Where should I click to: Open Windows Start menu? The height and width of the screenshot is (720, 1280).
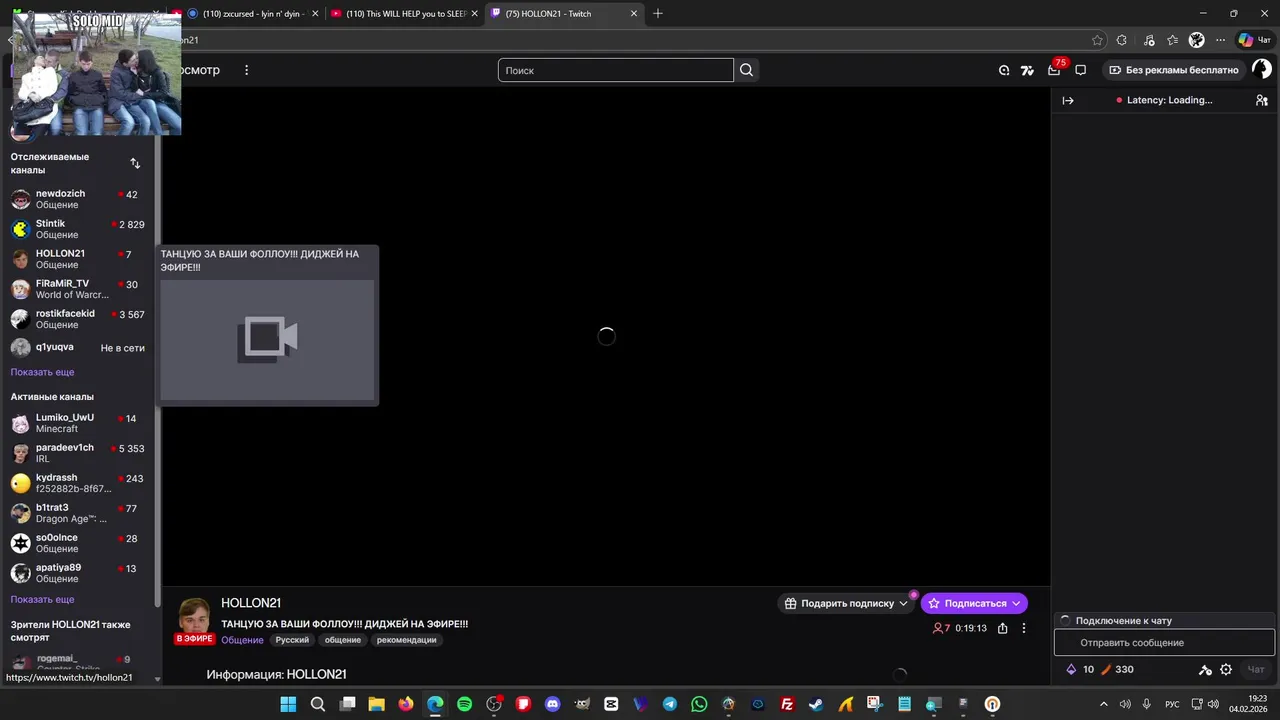[x=288, y=704]
